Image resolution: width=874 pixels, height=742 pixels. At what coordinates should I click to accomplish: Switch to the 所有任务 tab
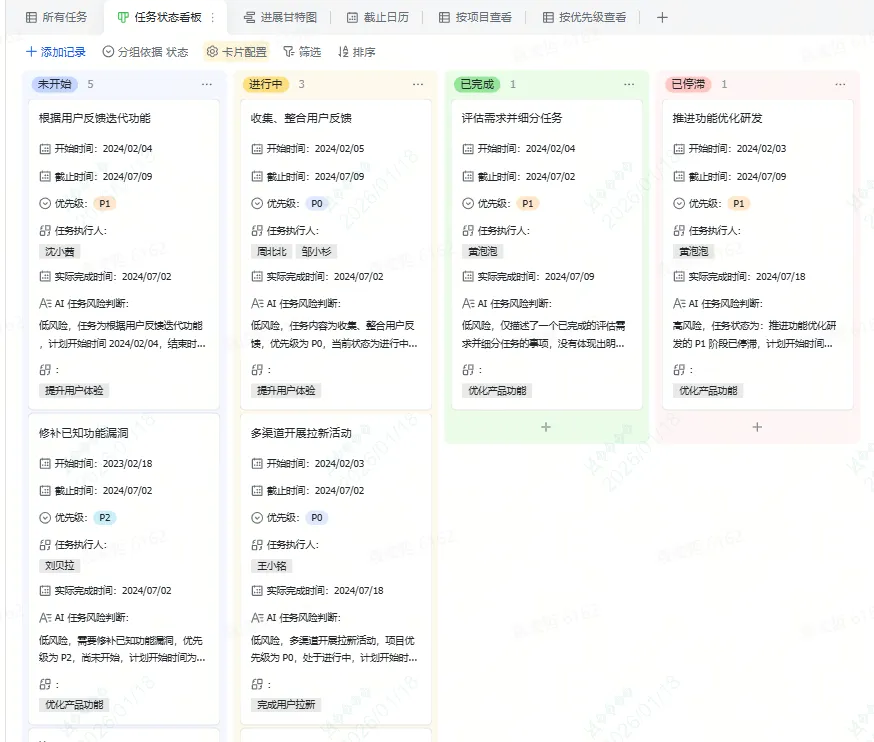pyautogui.click(x=56, y=17)
